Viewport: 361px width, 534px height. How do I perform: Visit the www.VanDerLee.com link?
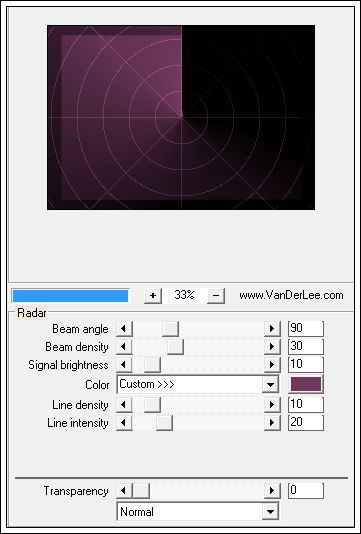click(291, 295)
